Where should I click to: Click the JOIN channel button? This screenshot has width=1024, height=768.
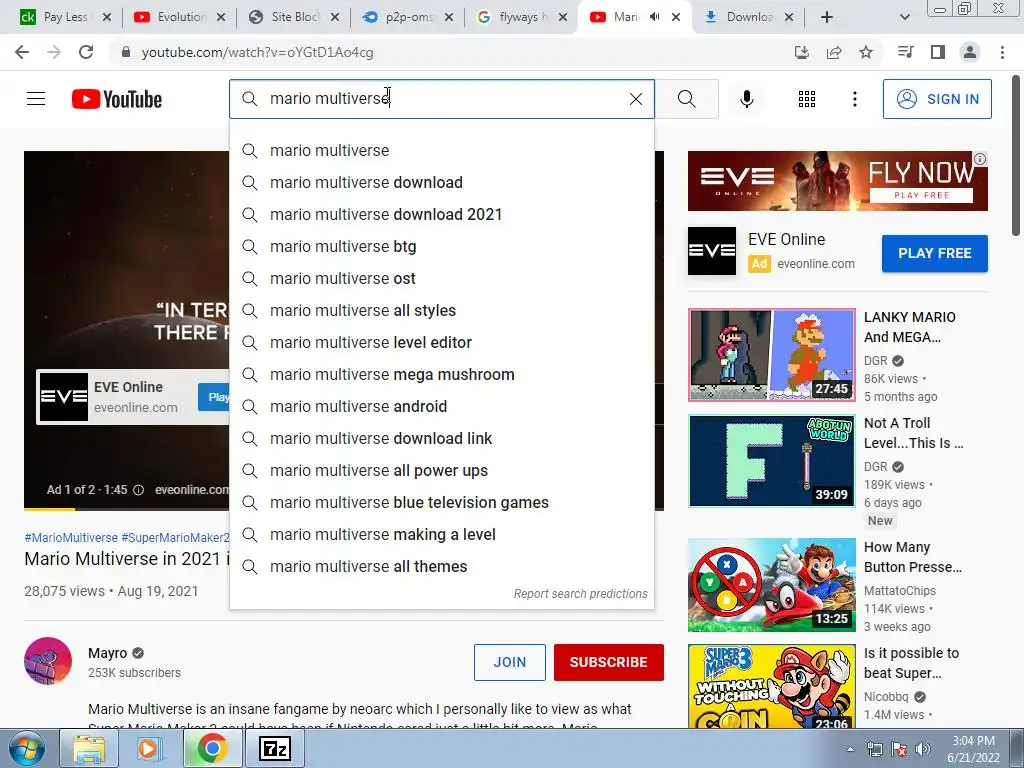(509, 662)
